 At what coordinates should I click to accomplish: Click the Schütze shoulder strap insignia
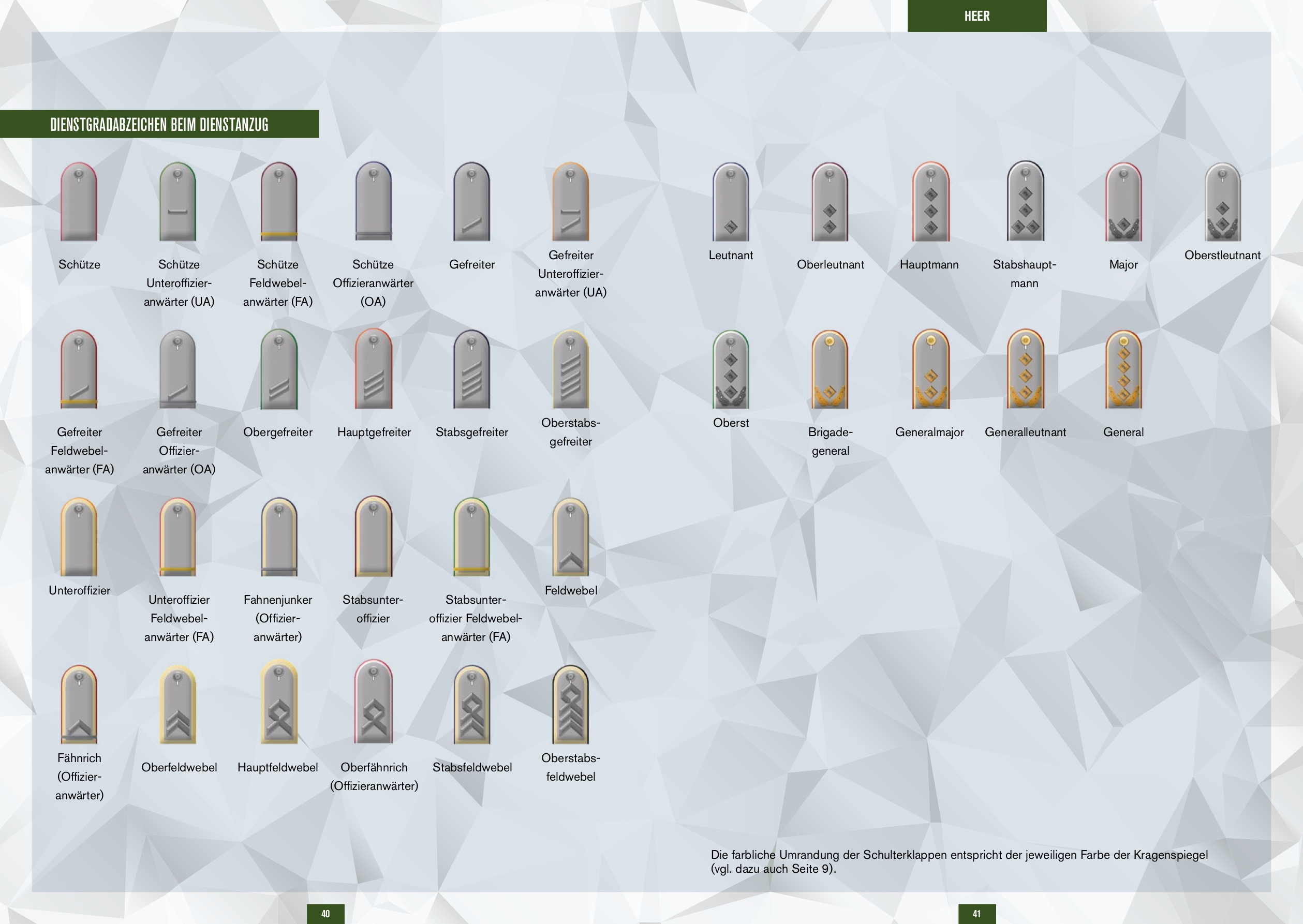point(79,202)
